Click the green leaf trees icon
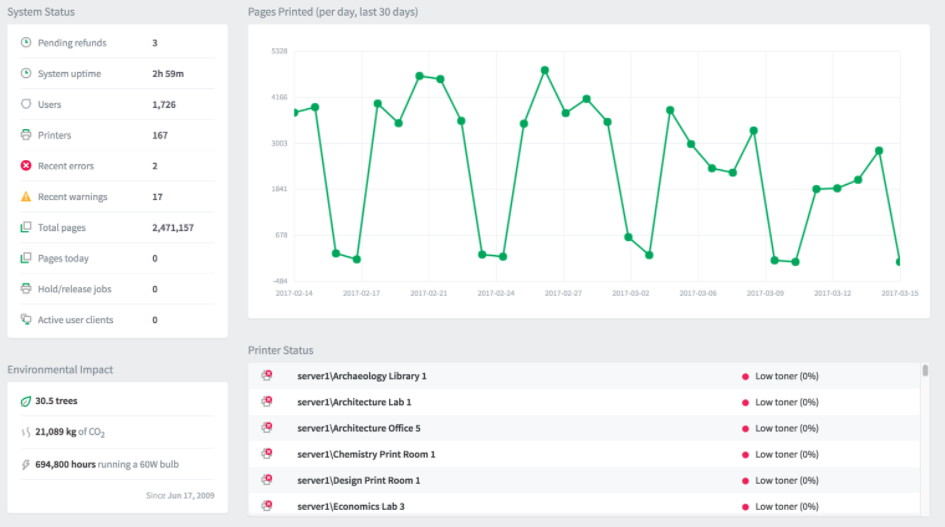The width and height of the screenshot is (945, 527). point(26,401)
